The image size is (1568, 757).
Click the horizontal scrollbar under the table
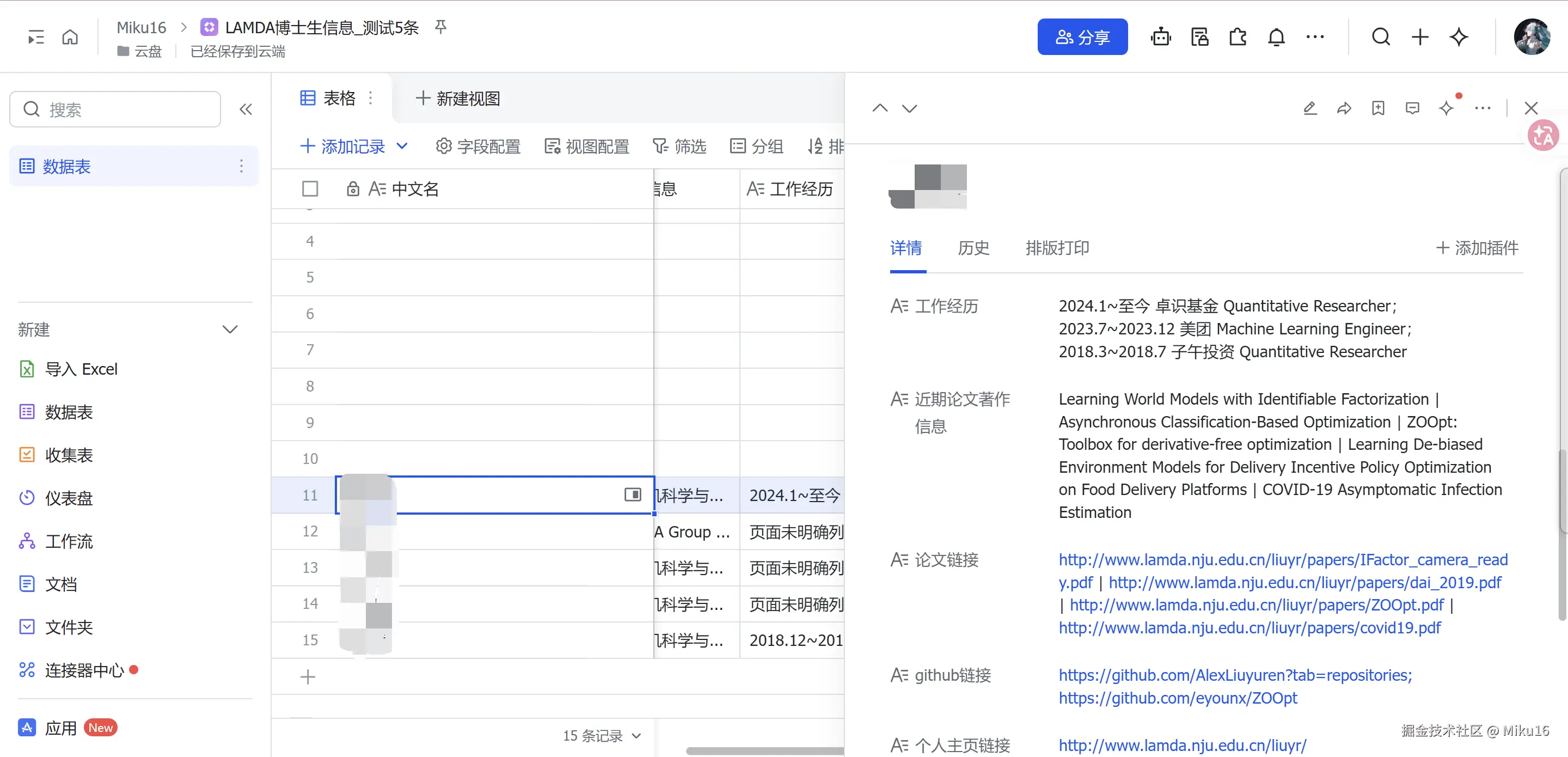click(764, 750)
